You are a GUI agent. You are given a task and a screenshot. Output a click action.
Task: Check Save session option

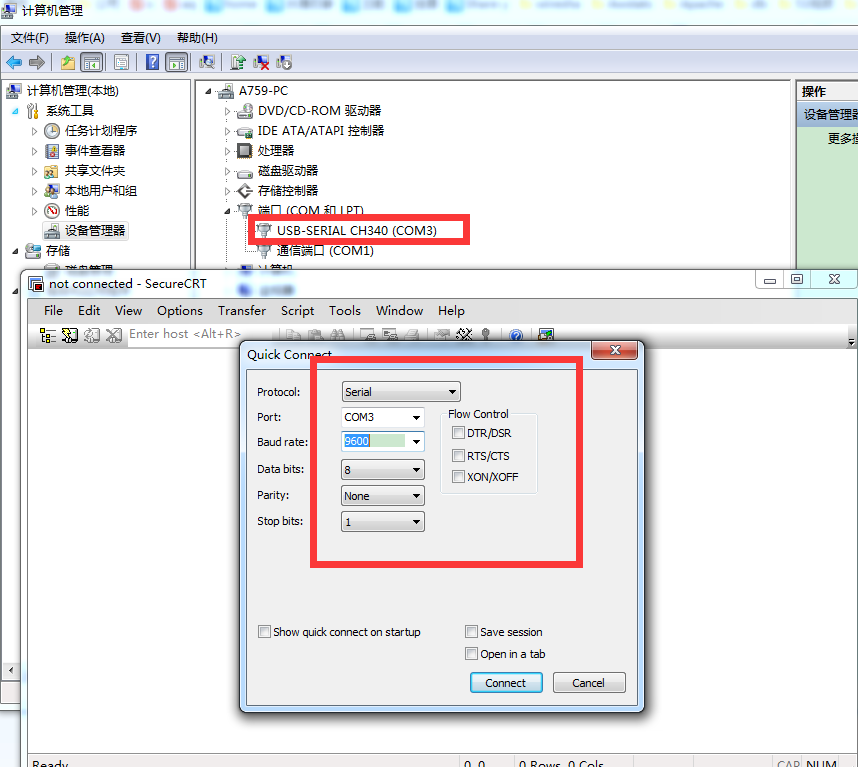(471, 632)
